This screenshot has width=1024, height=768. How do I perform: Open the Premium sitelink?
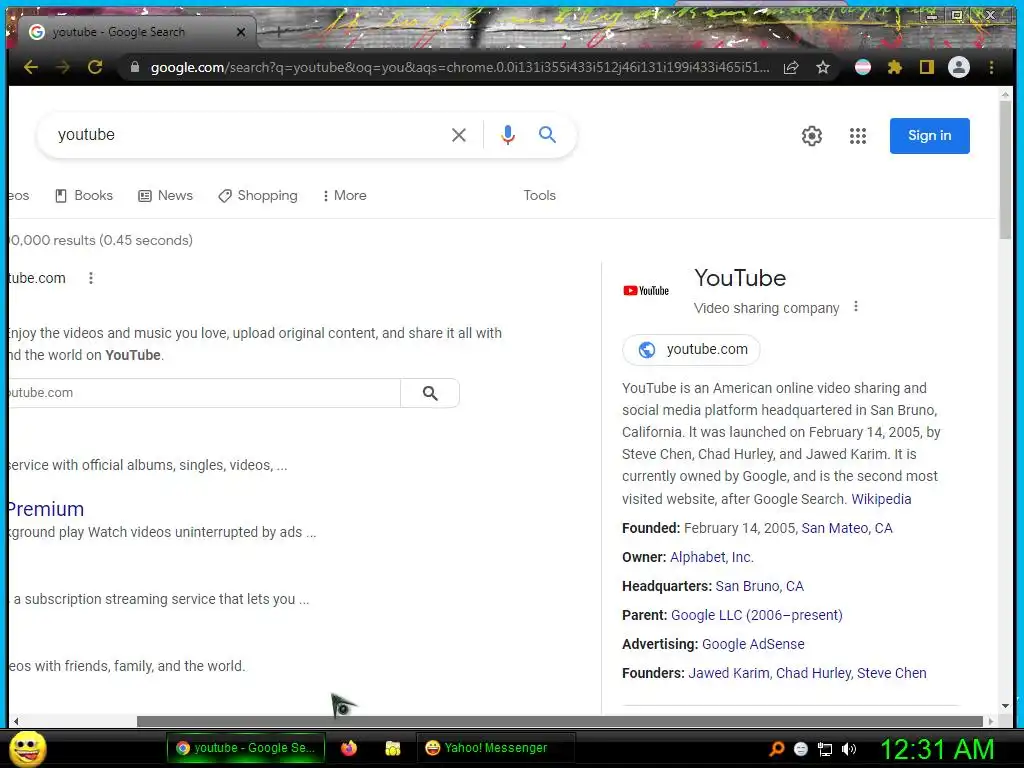[46, 509]
